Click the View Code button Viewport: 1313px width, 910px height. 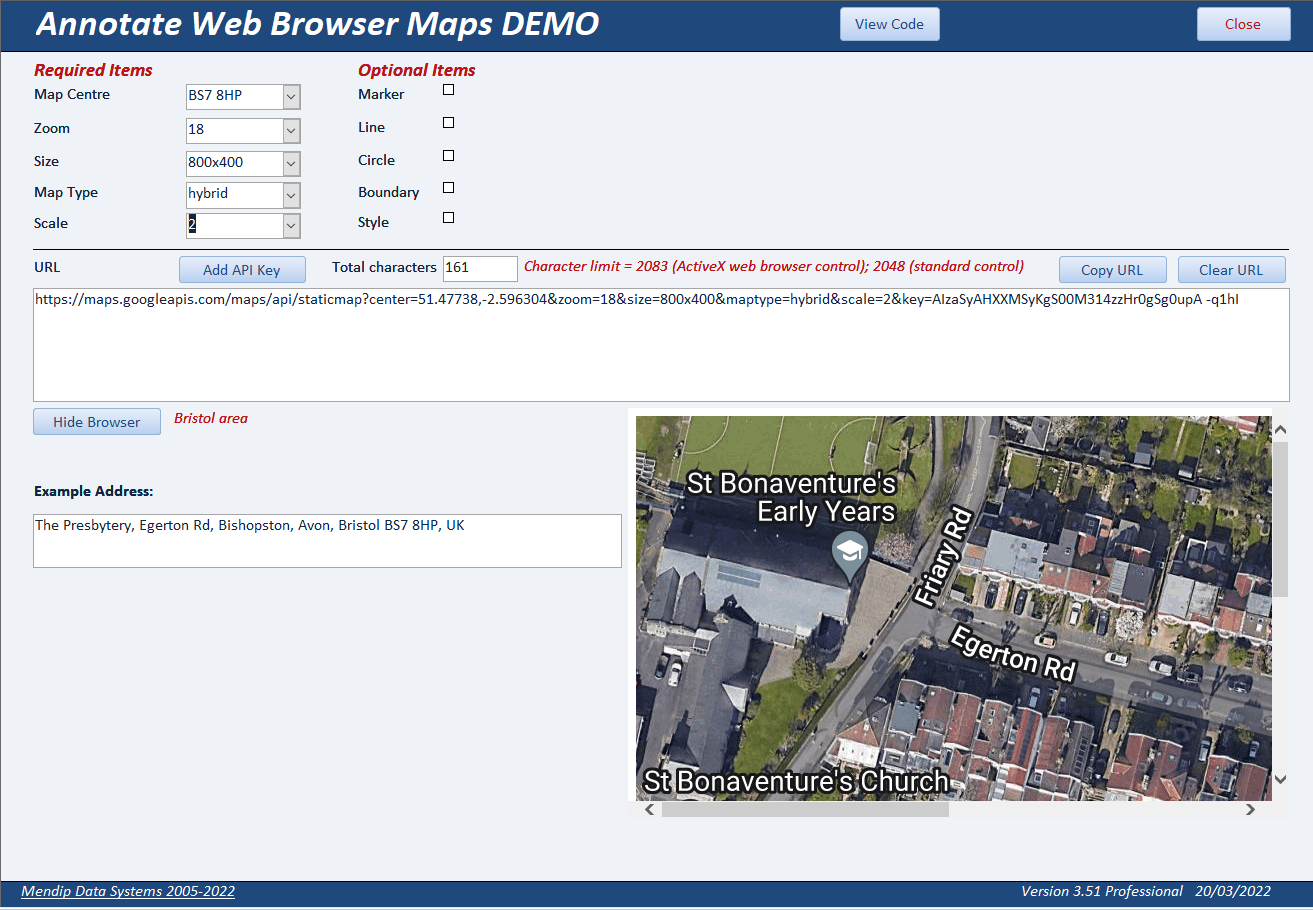(x=890, y=24)
